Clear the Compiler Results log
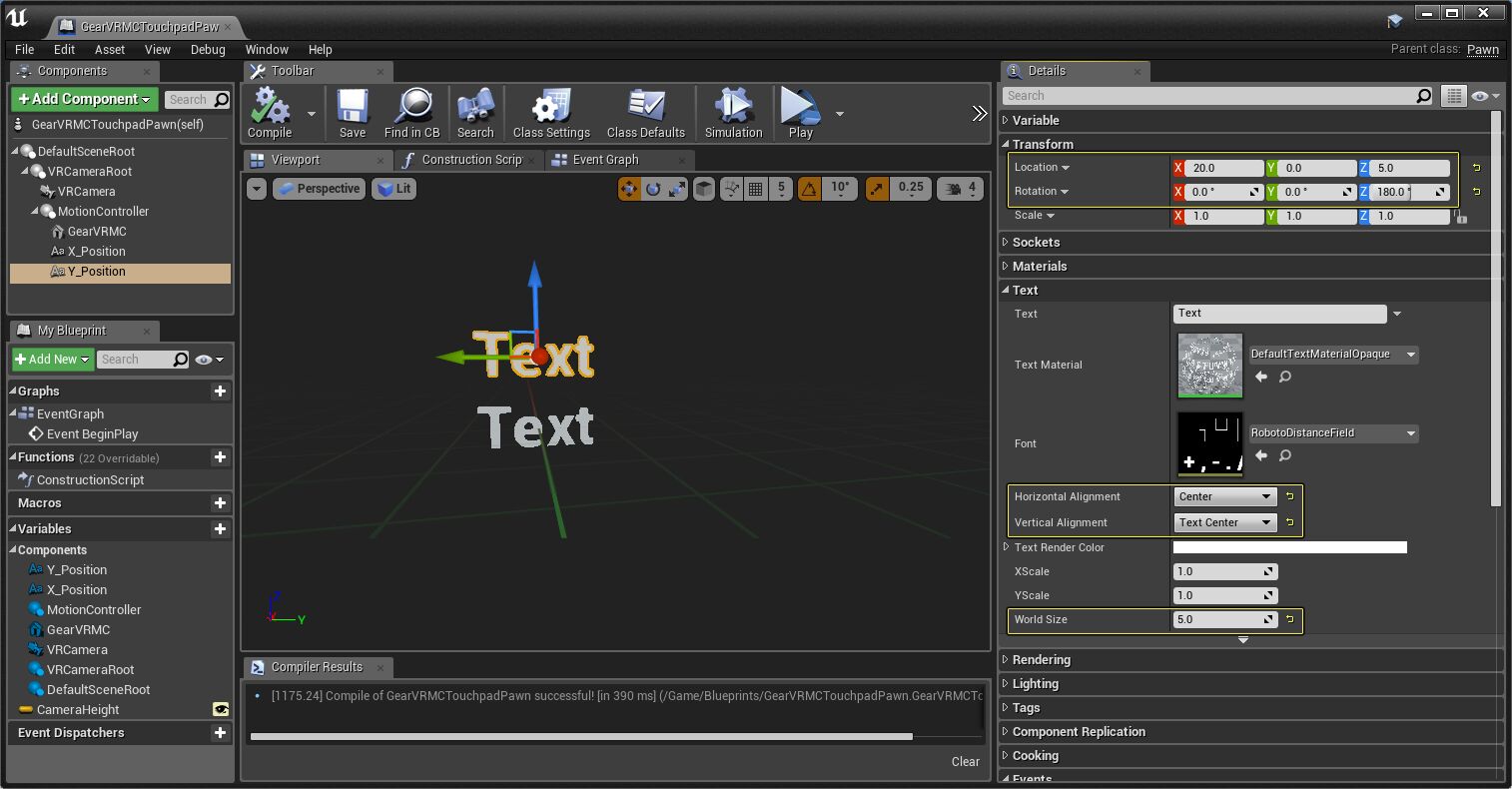The height and width of the screenshot is (789, 1512). coord(965,761)
